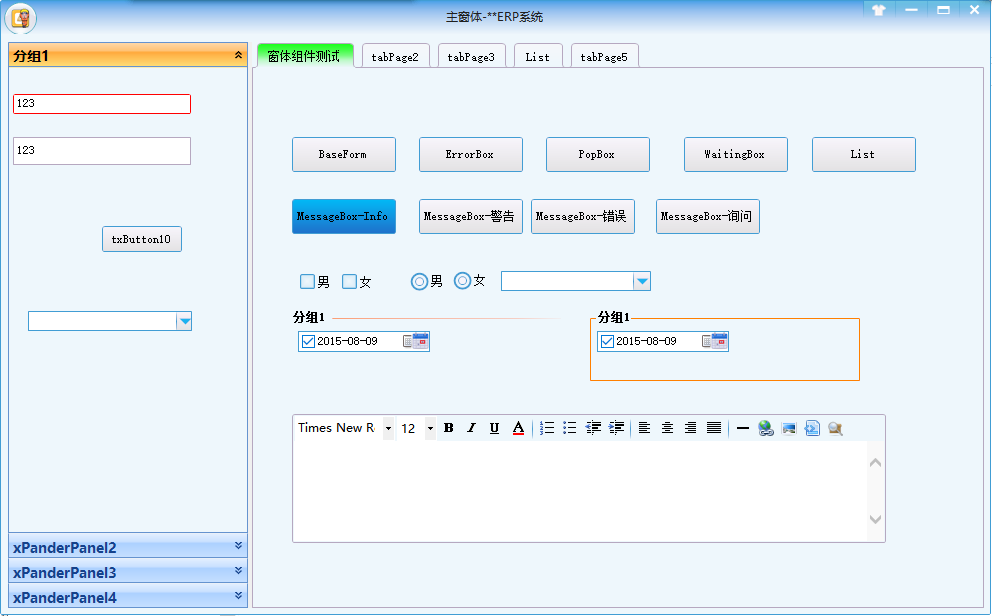Focus the red-bordered 123 text field
Viewport: 992px width, 616px height.
[102, 104]
